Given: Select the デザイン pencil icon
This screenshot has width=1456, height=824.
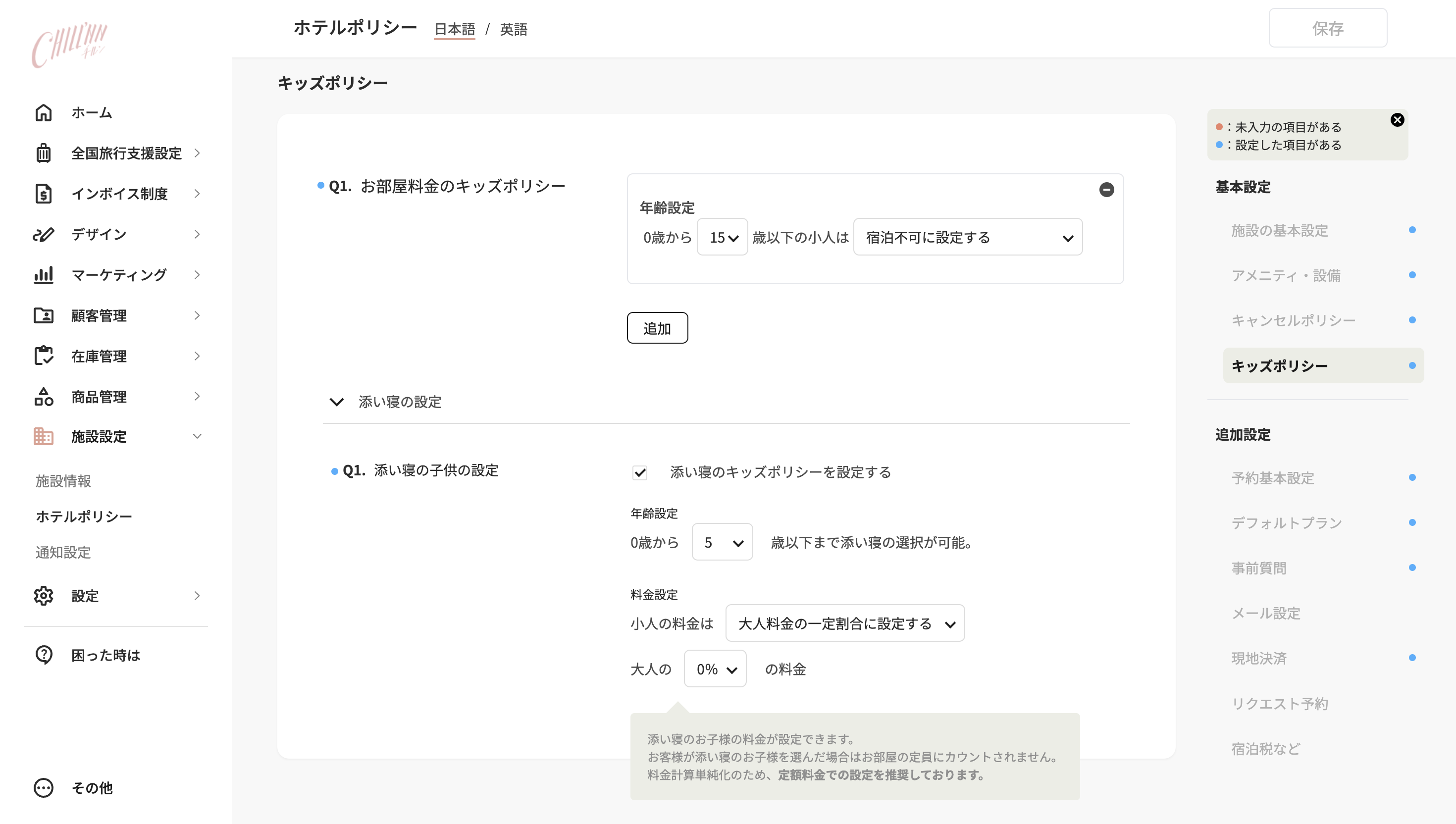Looking at the screenshot, I should [44, 234].
